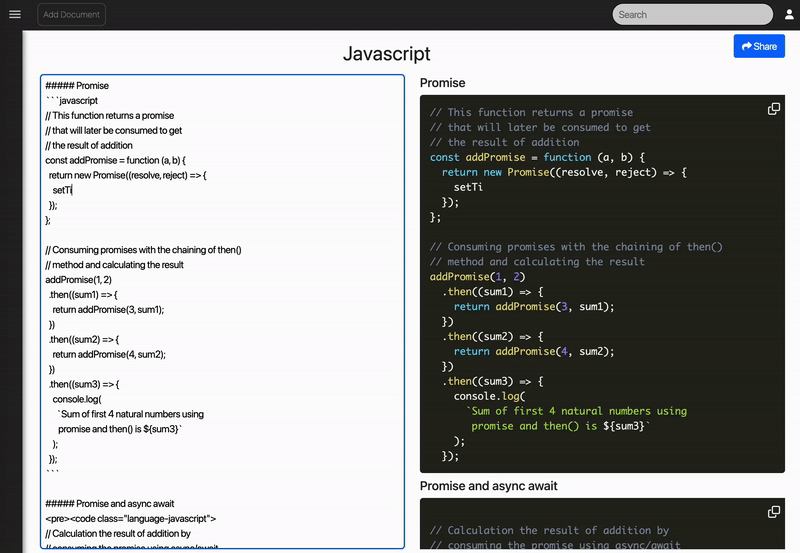
Task: Open the hamburger navigation menu
Action: 15,14
